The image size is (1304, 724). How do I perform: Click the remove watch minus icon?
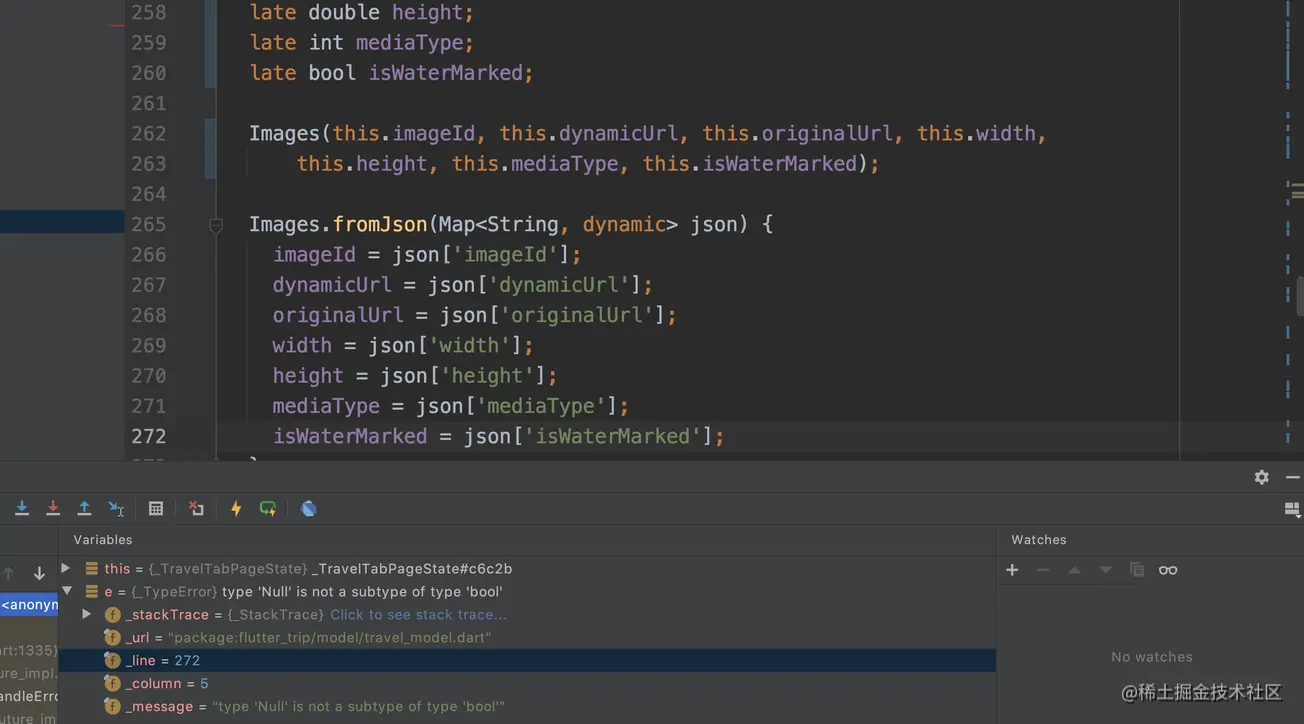pyautogui.click(x=1043, y=570)
